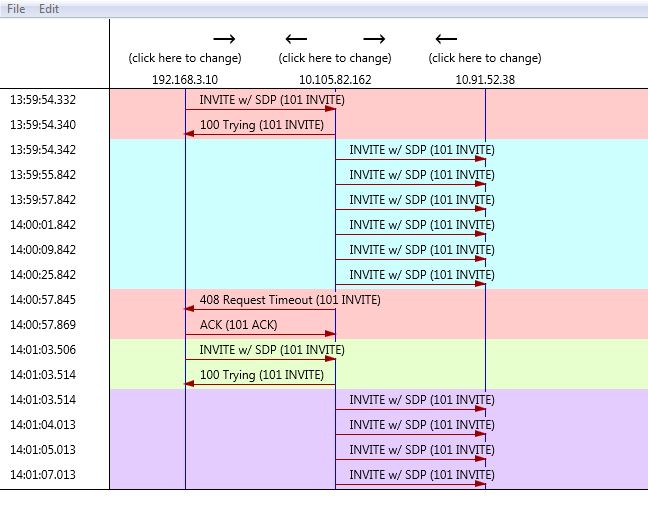The image size is (648, 524).
Task: Select INVITE w/ SDP message at 13:59:57.842
Action: pyautogui.click(x=422, y=200)
